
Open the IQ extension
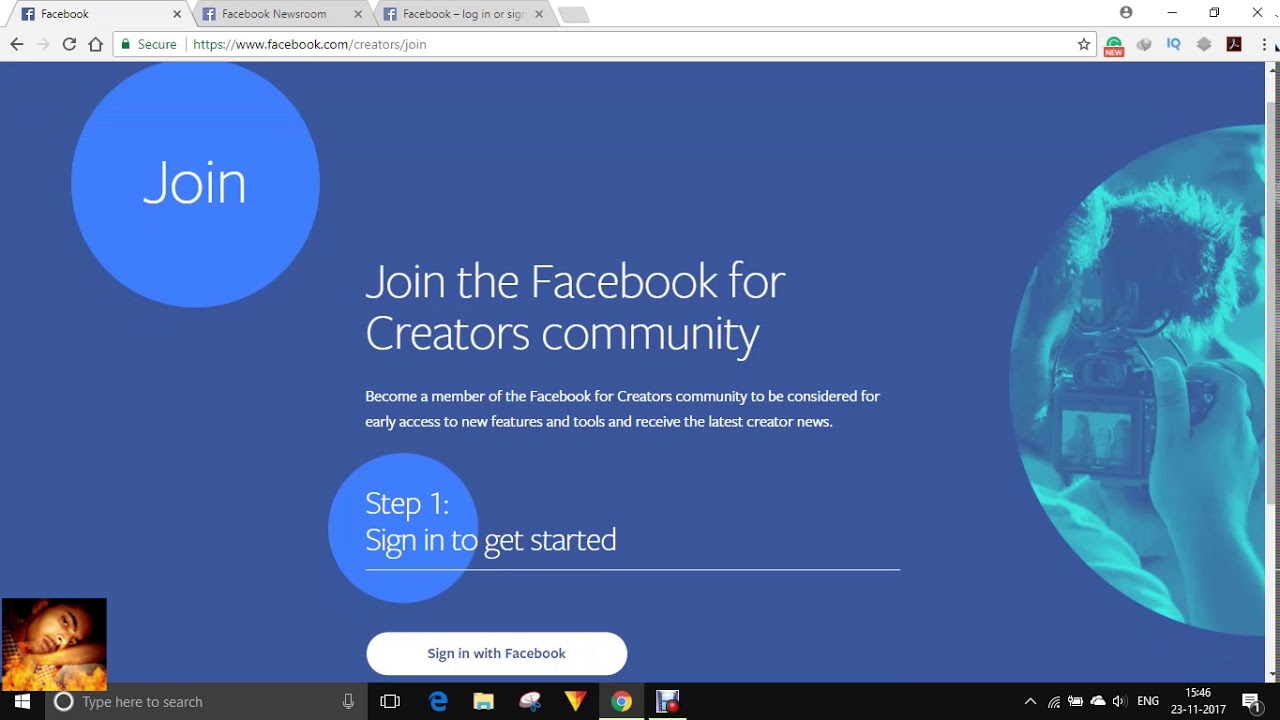[x=1174, y=44]
